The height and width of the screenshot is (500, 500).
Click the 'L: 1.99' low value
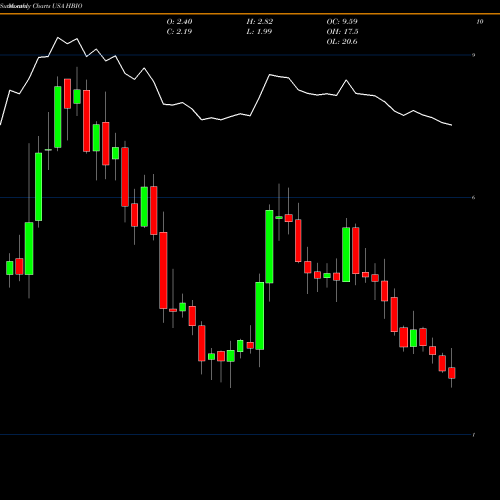point(259,32)
